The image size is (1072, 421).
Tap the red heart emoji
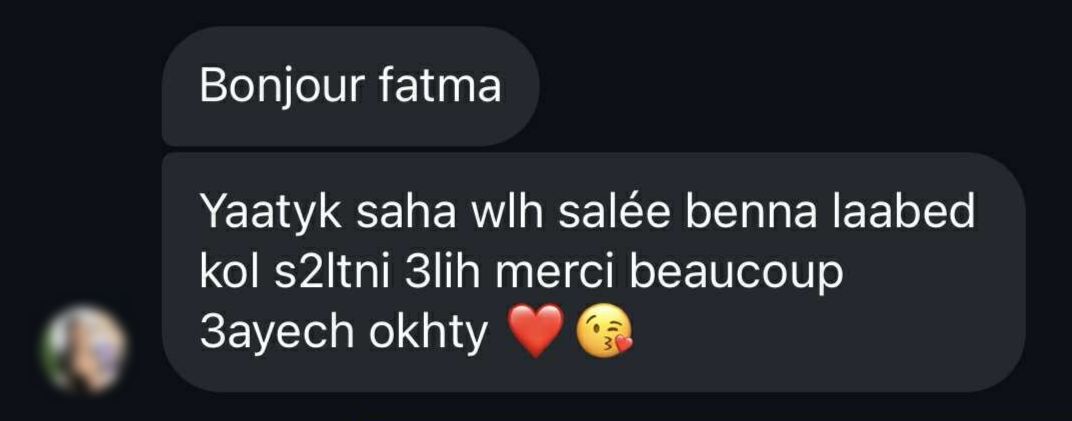[538, 330]
